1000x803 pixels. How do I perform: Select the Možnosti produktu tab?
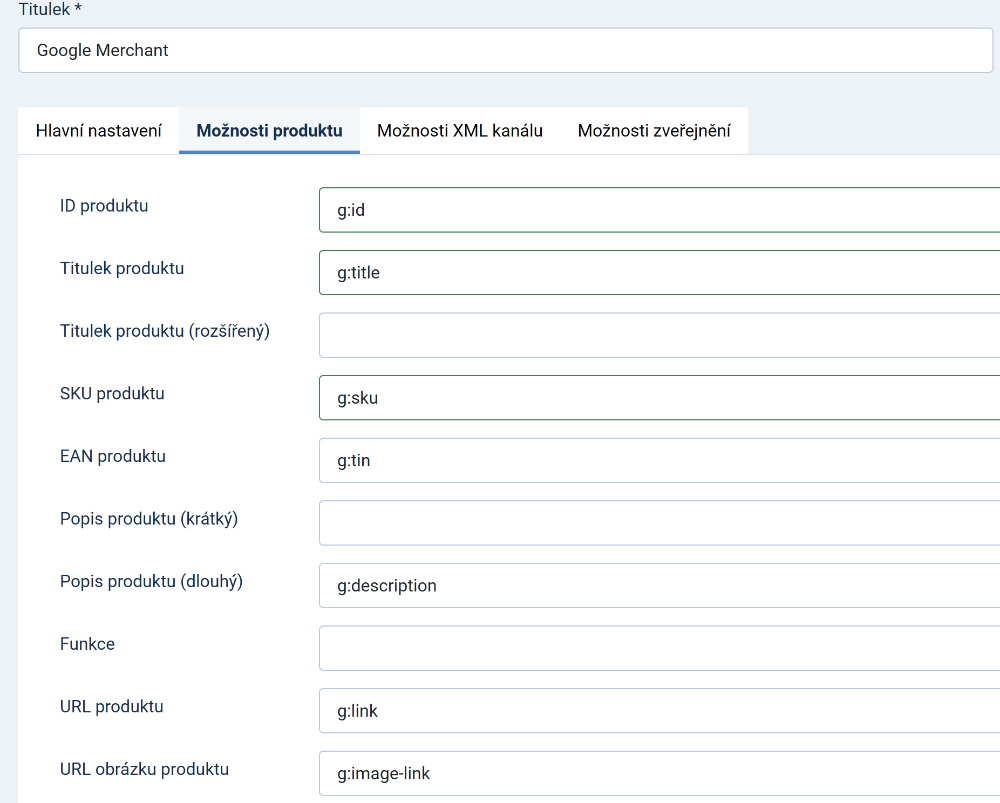point(269,131)
